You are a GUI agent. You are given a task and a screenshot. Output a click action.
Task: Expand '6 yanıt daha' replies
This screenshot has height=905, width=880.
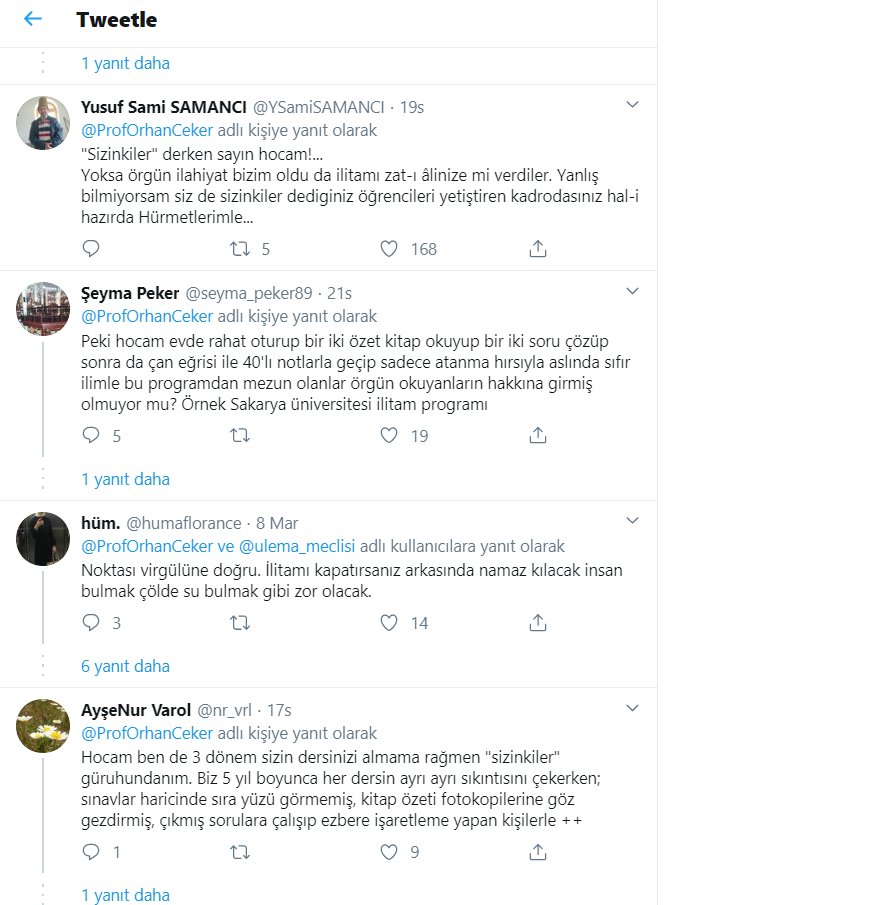125,666
